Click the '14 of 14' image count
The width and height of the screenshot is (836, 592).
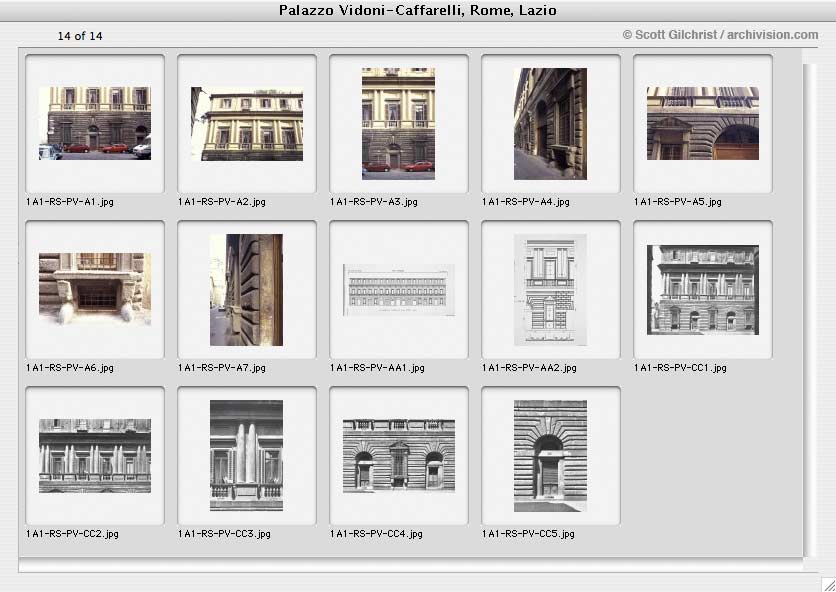80,36
